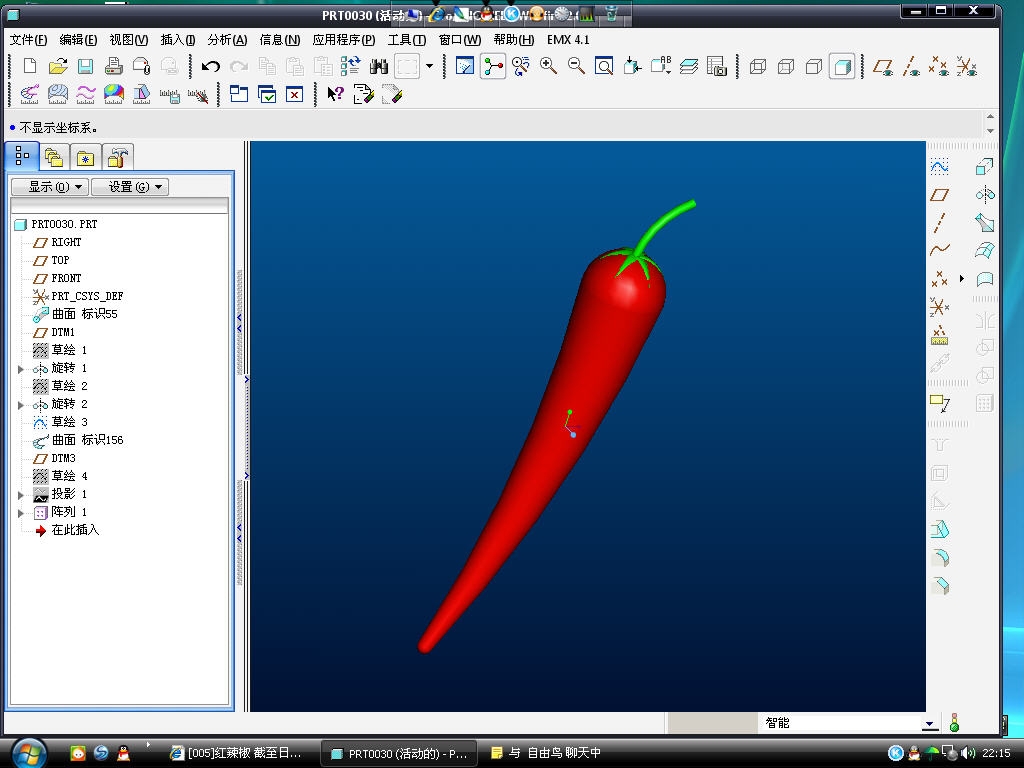Viewport: 1024px width, 768px height.
Task: Select the Revolve tool in right toolbar
Action: (x=985, y=195)
